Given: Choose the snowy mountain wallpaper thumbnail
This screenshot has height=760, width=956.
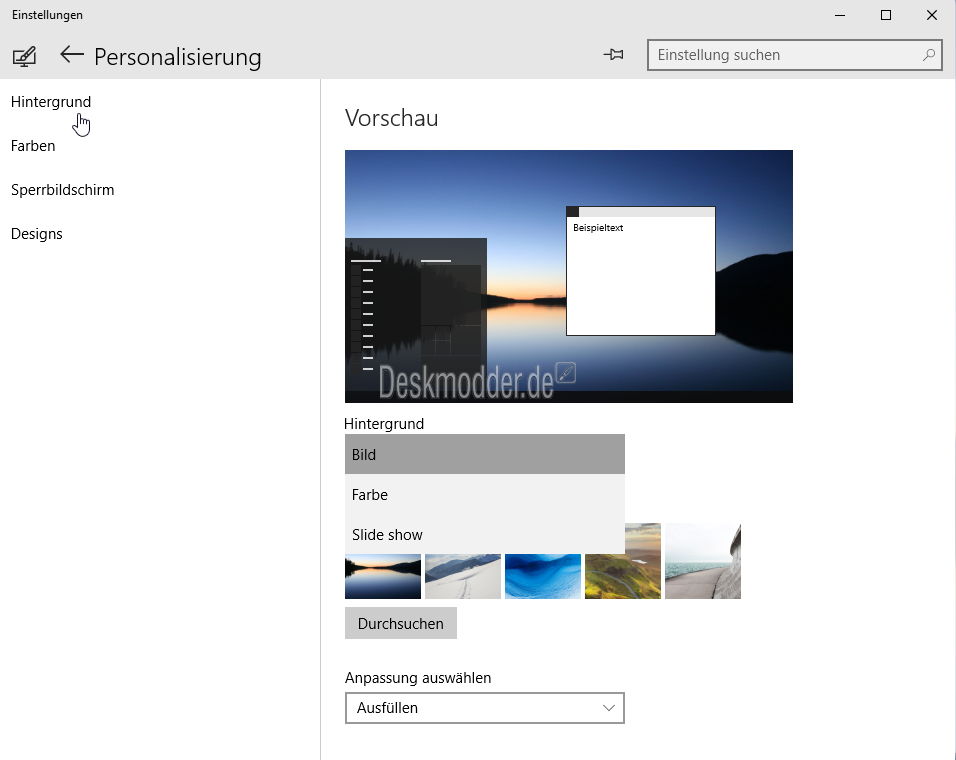Looking at the screenshot, I should [x=463, y=576].
